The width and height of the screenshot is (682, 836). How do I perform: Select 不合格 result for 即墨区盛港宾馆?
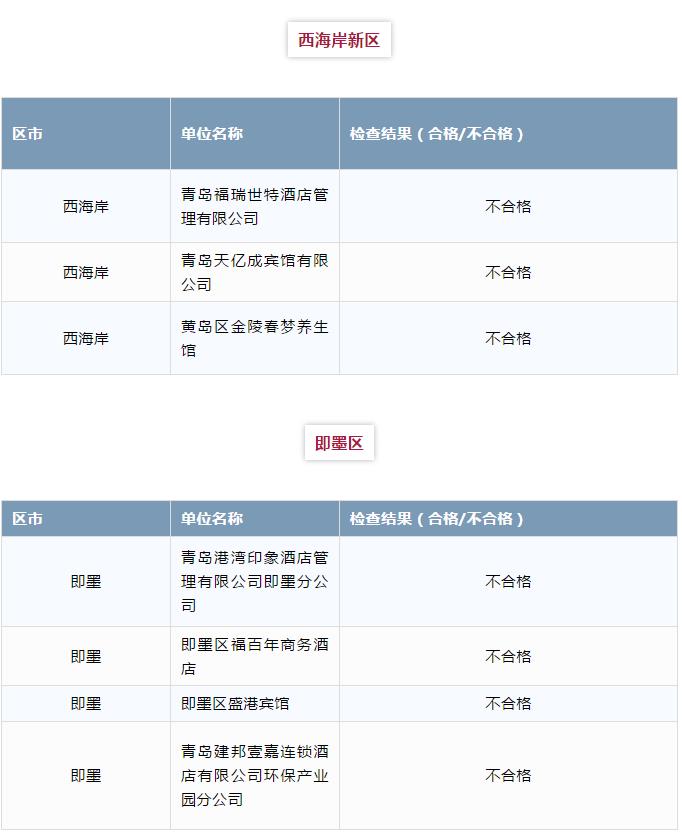pyautogui.click(x=508, y=704)
